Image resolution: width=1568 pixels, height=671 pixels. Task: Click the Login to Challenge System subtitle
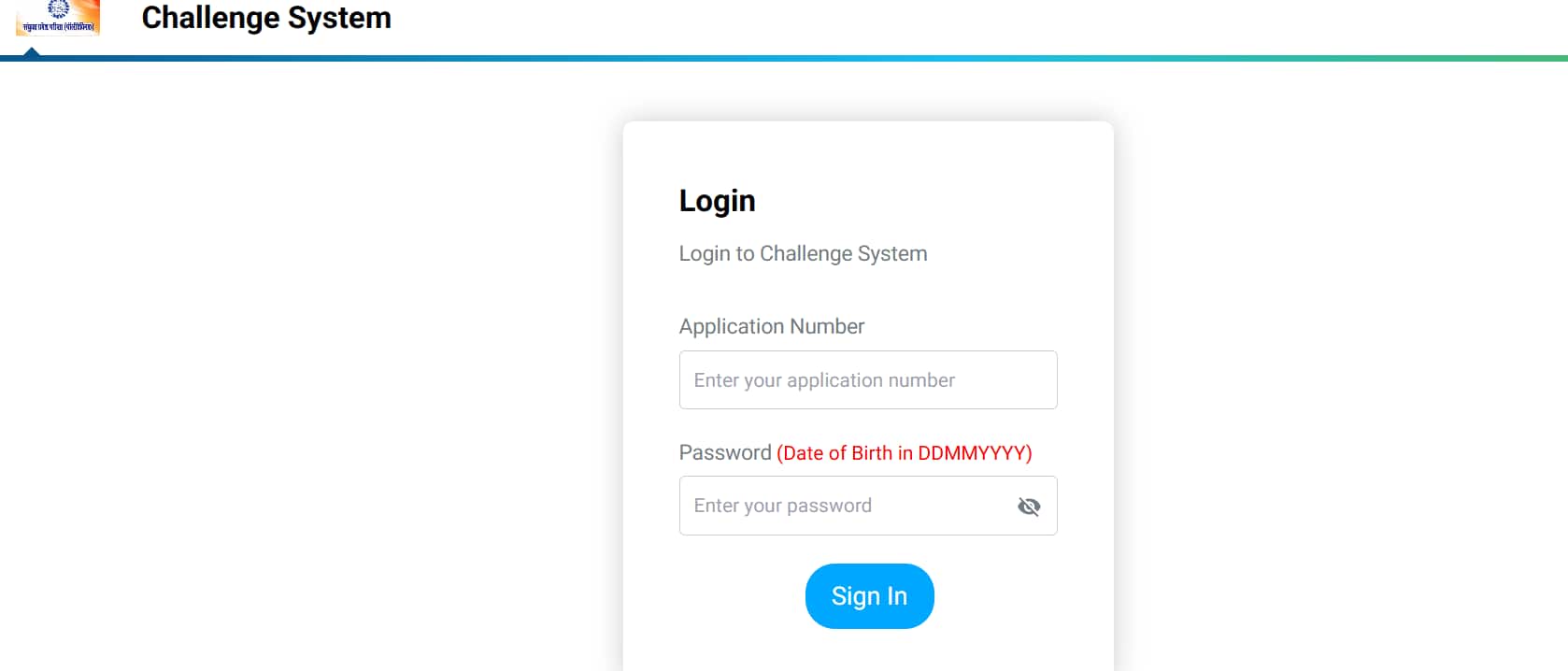point(803,253)
